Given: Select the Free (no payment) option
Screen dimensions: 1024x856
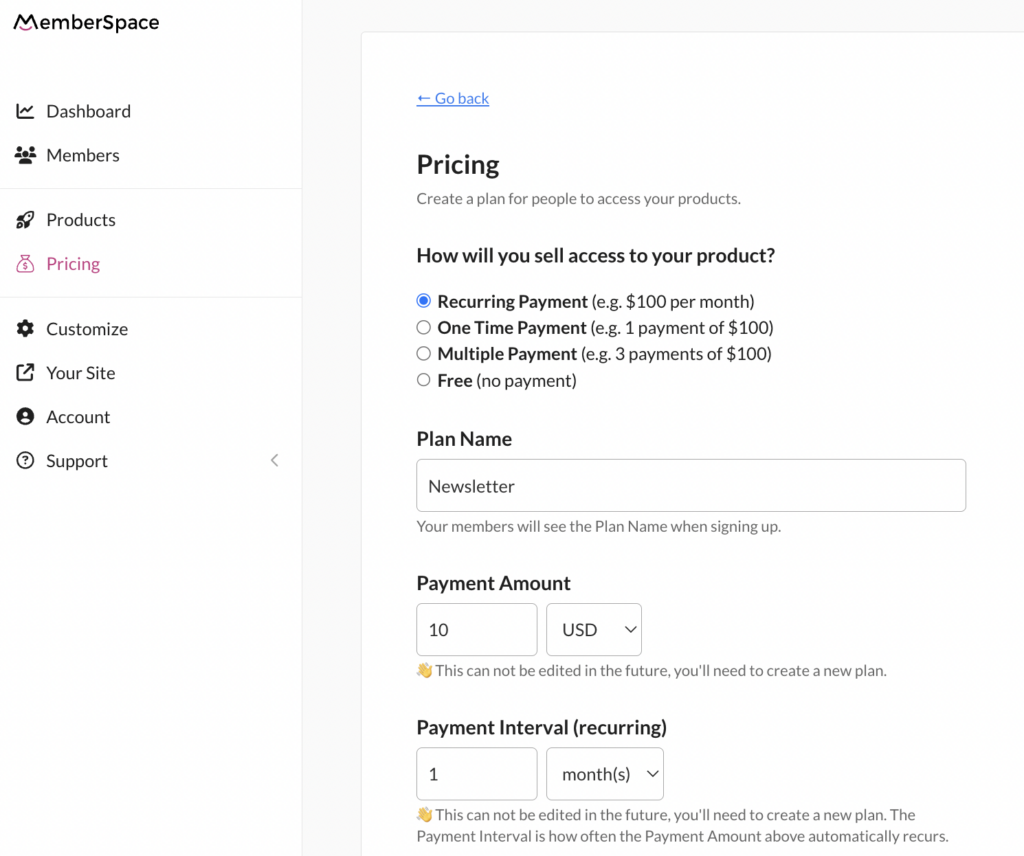Looking at the screenshot, I should point(423,380).
